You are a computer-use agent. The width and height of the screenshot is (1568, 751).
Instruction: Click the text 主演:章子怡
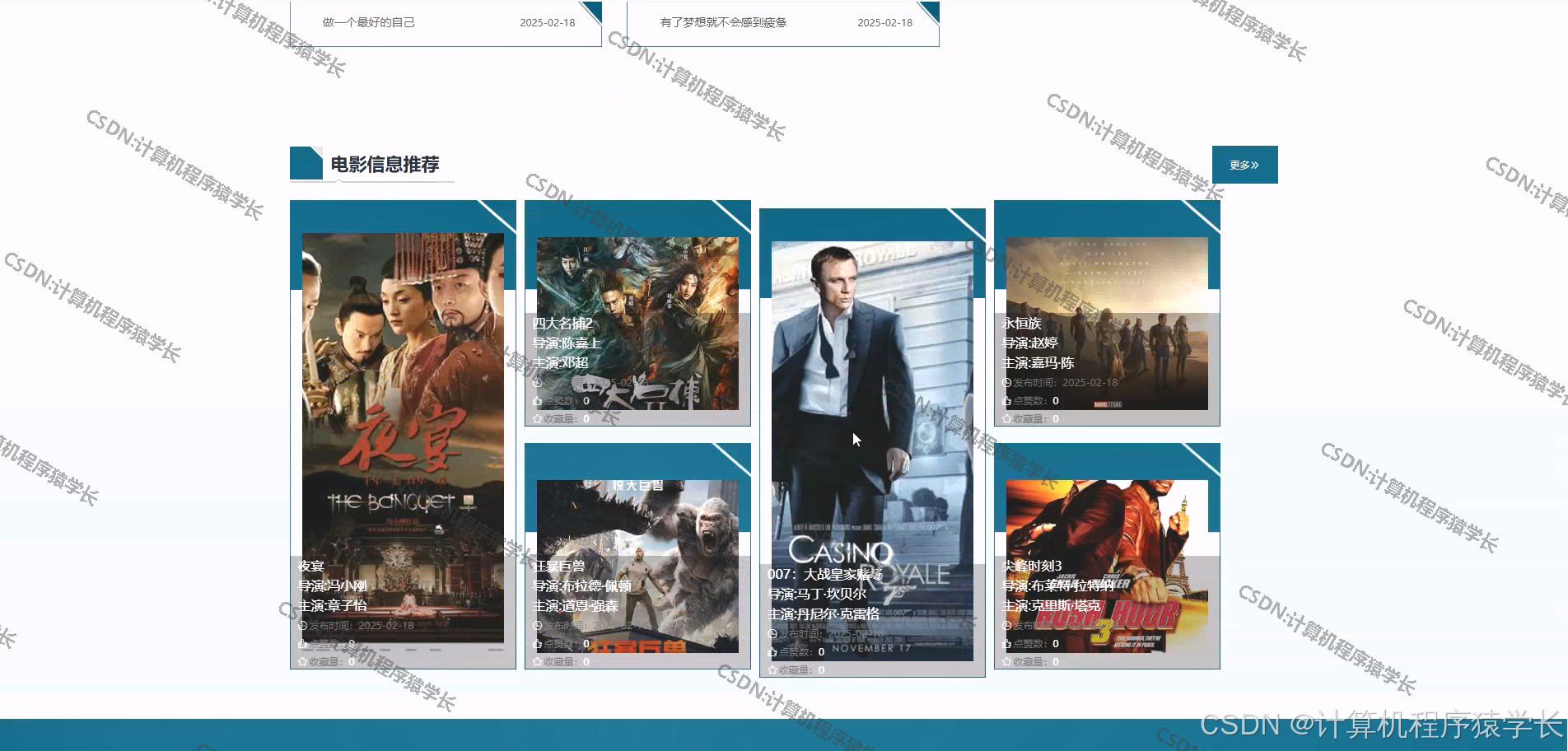332,606
